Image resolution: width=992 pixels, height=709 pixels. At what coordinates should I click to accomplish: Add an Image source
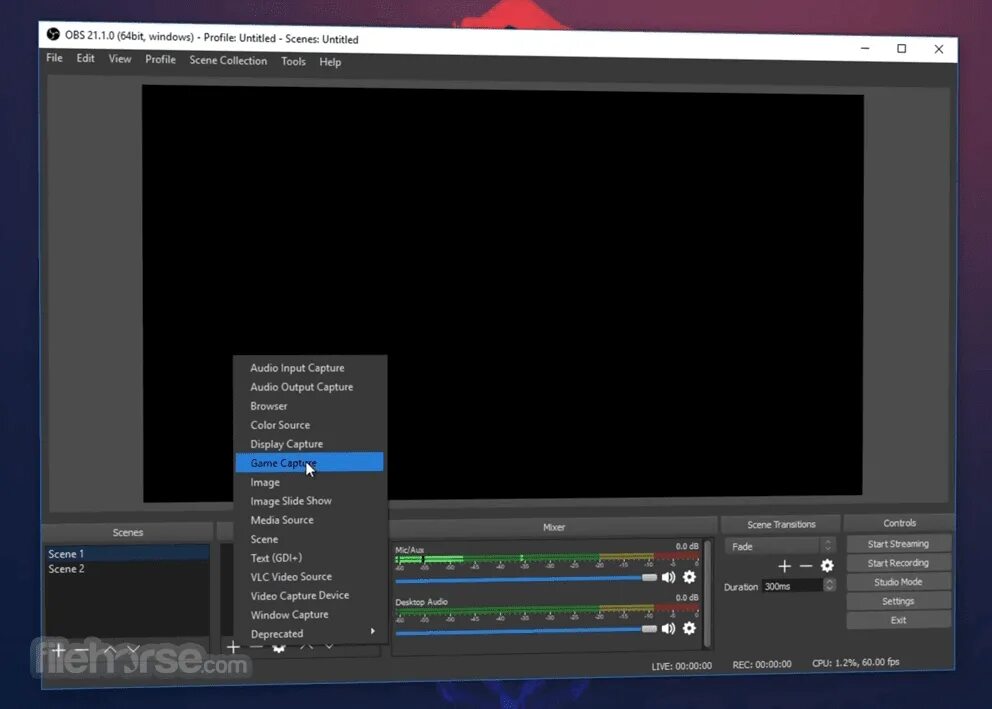[x=310, y=482]
